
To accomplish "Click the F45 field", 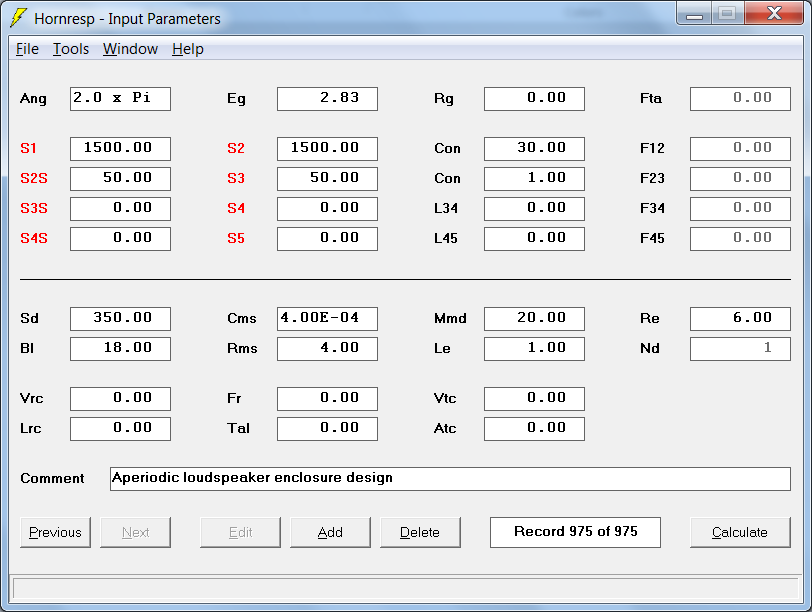I will point(740,239).
